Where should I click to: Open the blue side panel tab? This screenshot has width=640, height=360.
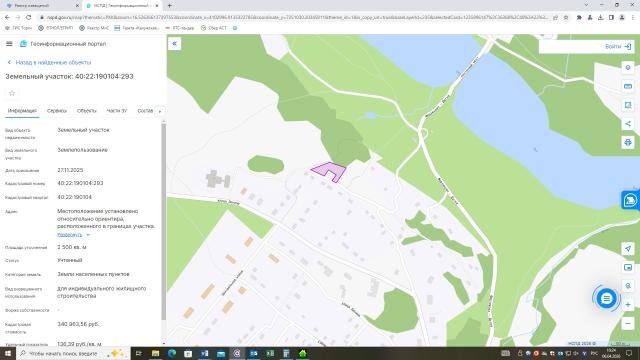pos(631,200)
